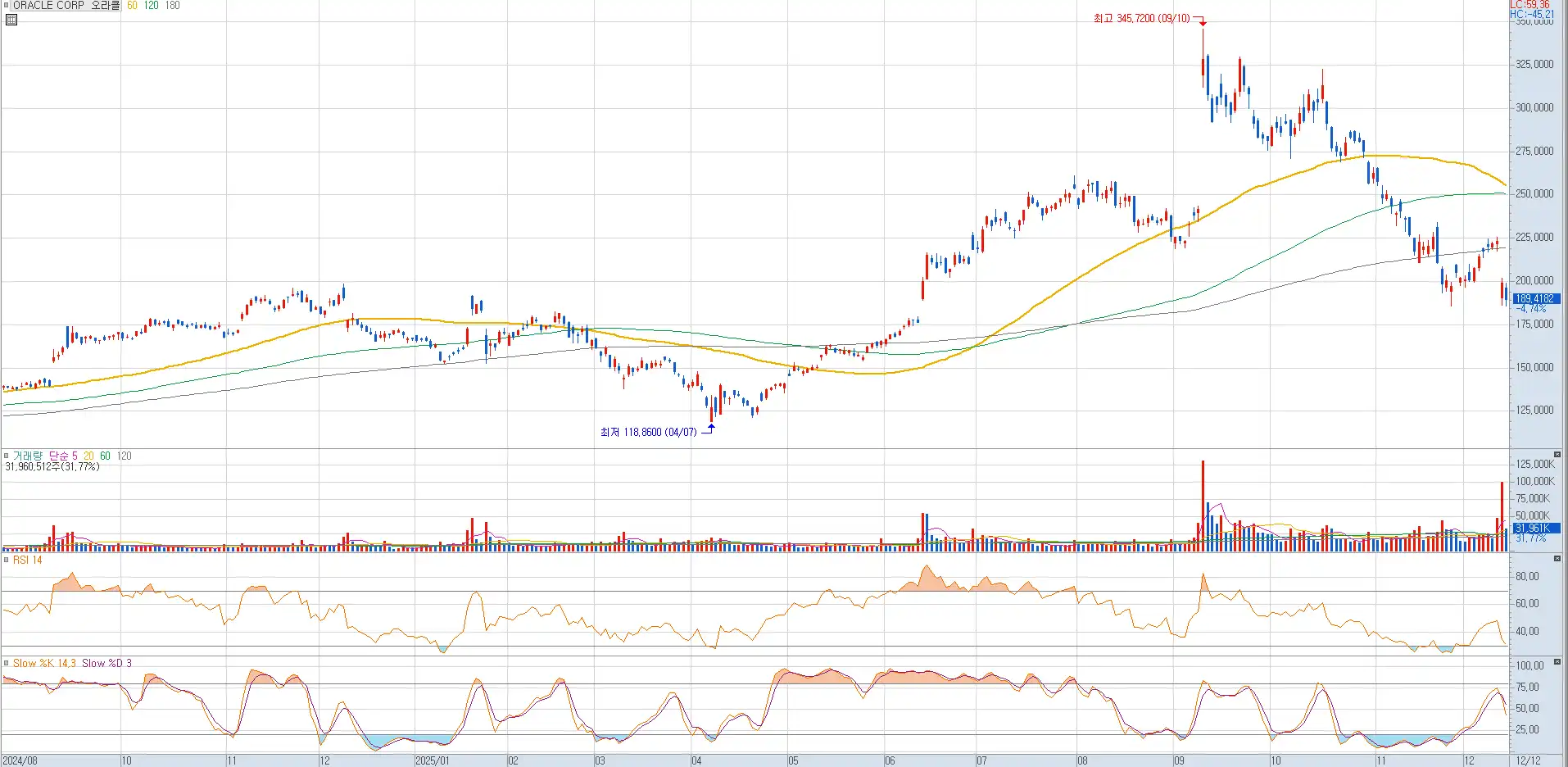
Task: Click the 180-day moving average label
Action: pos(172,6)
